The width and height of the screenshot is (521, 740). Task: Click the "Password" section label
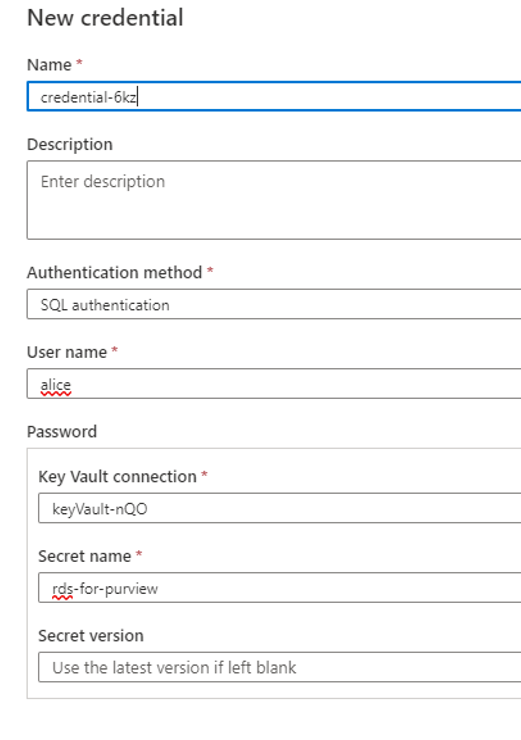62,431
